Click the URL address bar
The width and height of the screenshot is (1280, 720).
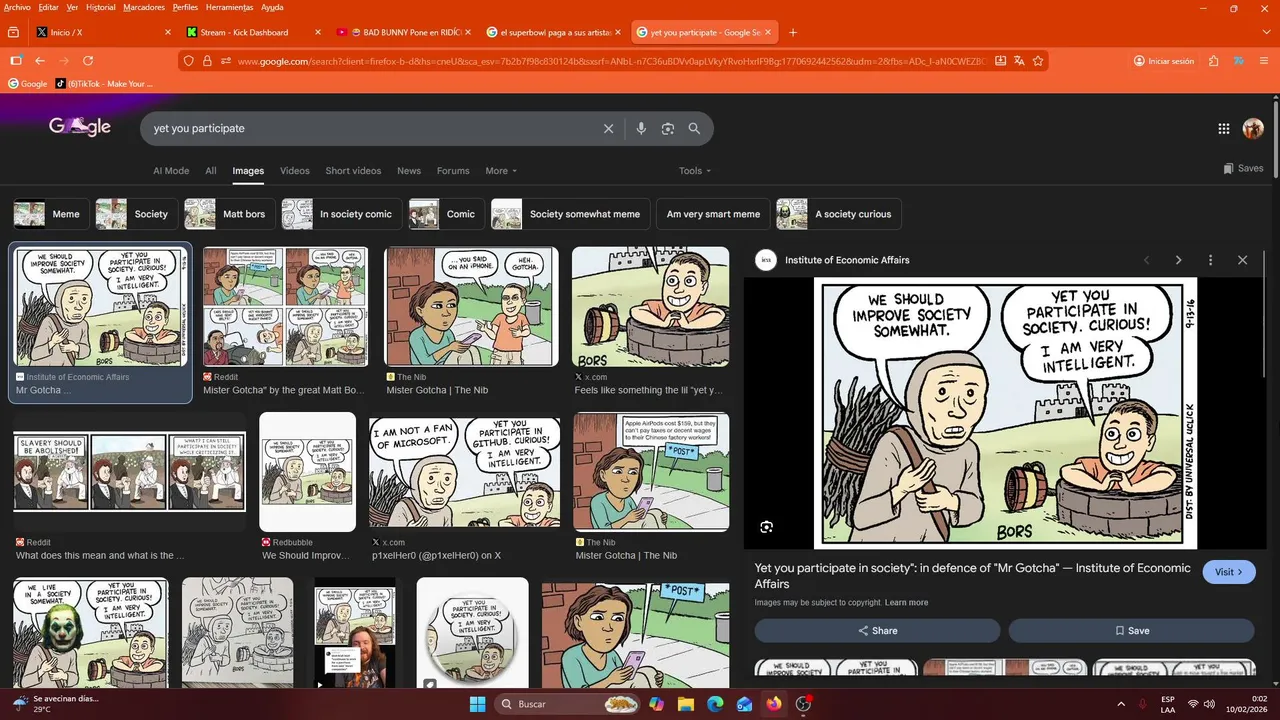pos(610,61)
